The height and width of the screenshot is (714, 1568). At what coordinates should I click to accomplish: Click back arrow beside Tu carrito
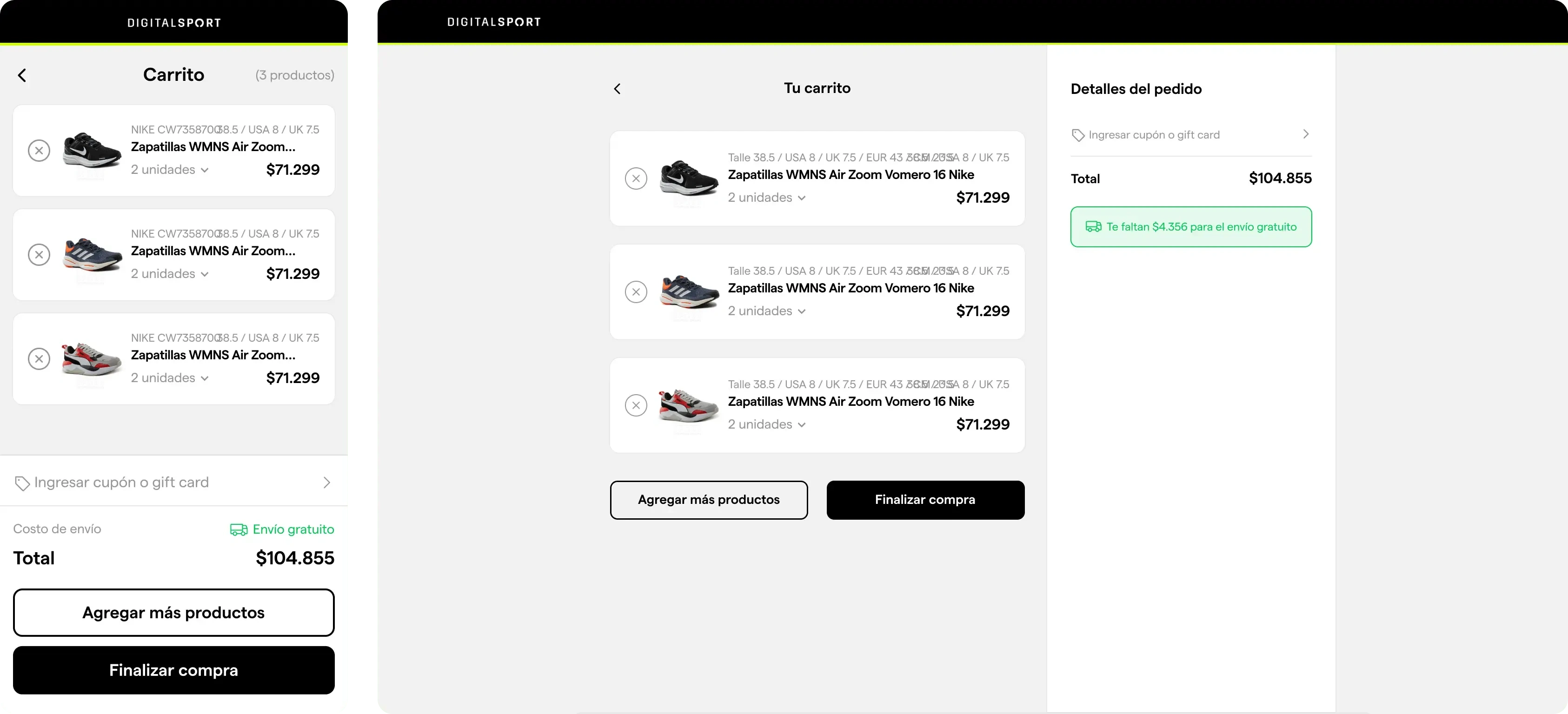click(x=617, y=89)
